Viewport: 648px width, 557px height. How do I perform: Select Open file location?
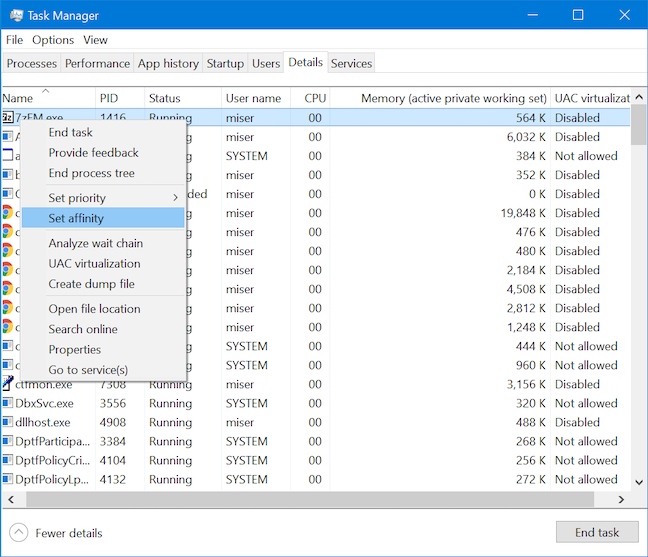pyautogui.click(x=102, y=309)
